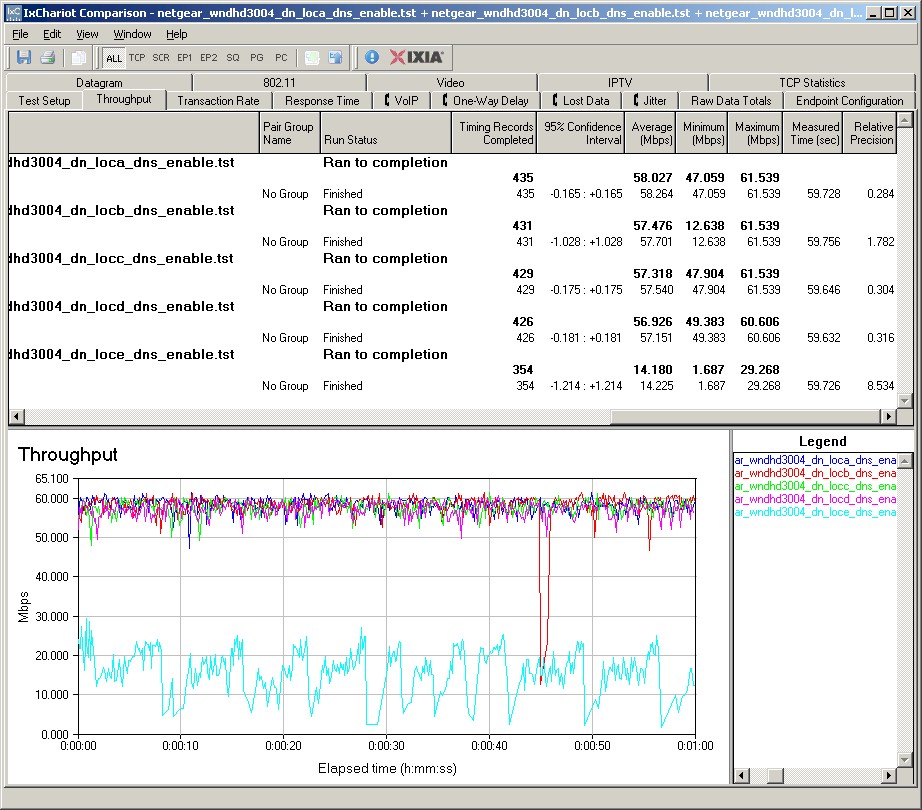
Task: Click the Average (Mbps) column header
Action: (650, 133)
